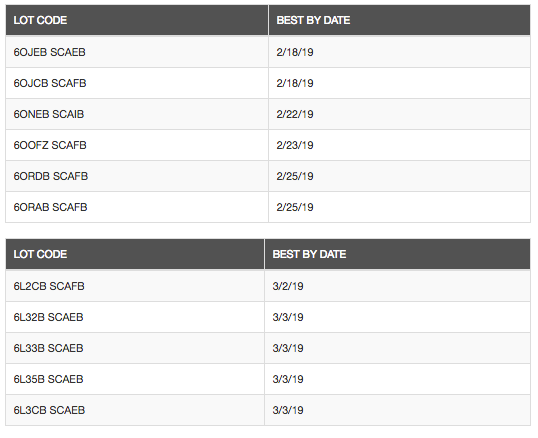Select lot code 6L3CB SCAEB
538x438 pixels.
click(49, 410)
